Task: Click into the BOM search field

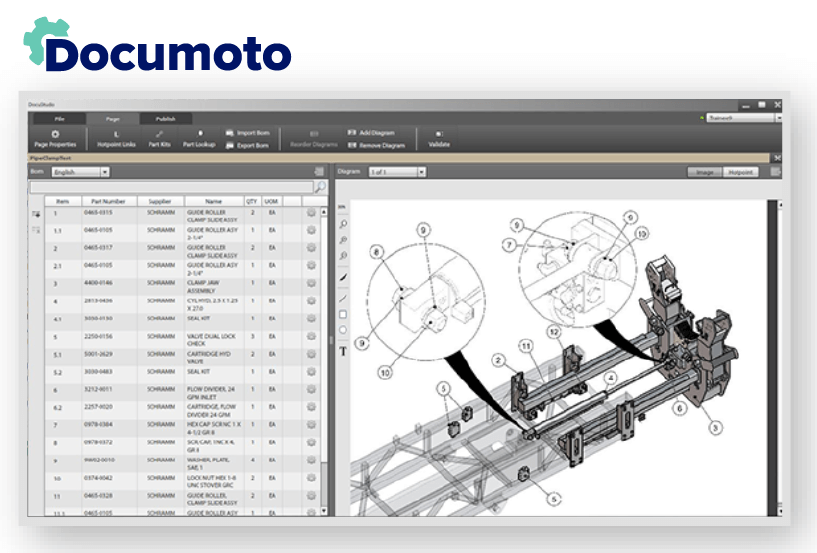Action: click(x=172, y=187)
